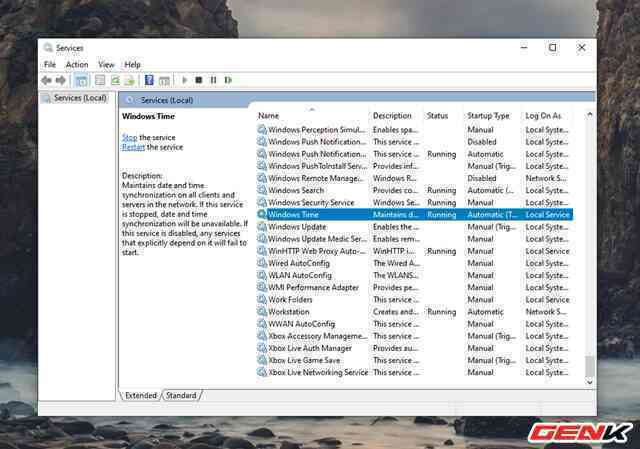Open the Help menu
Image resolution: width=640 pixels, height=449 pixels.
click(x=132, y=64)
